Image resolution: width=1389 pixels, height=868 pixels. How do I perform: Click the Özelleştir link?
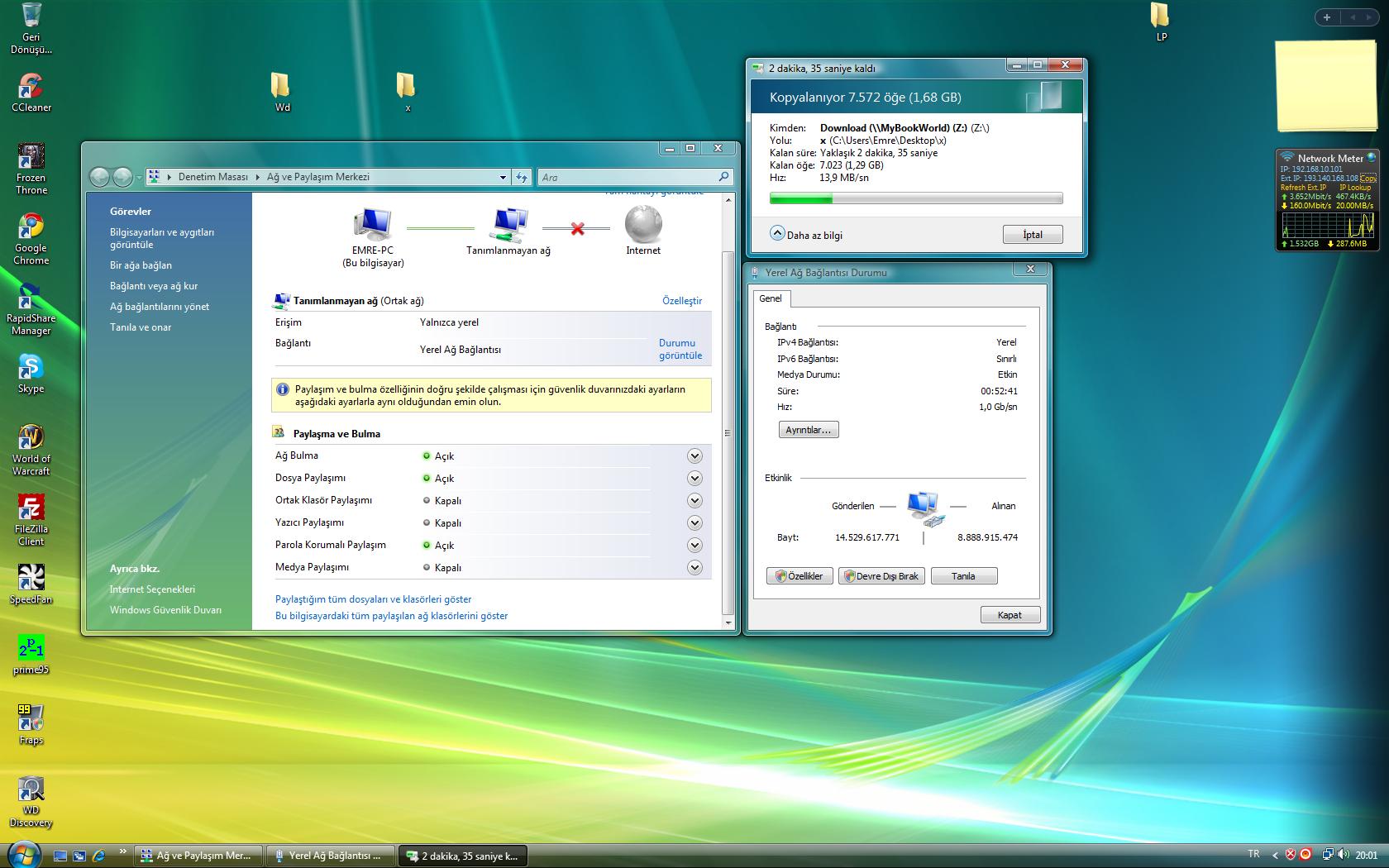click(x=682, y=301)
